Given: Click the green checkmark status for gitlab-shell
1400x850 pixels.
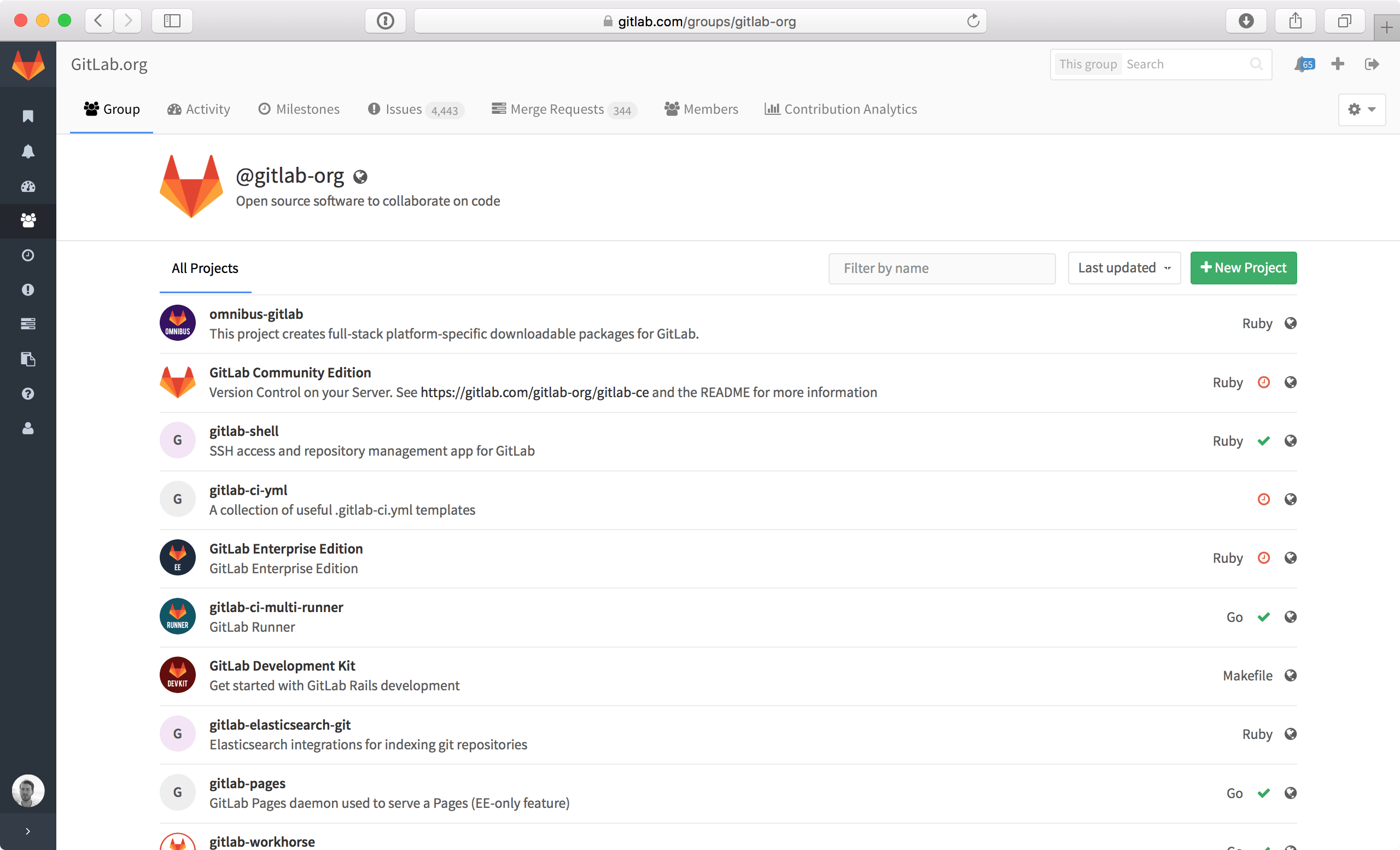Looking at the screenshot, I should 1264,440.
